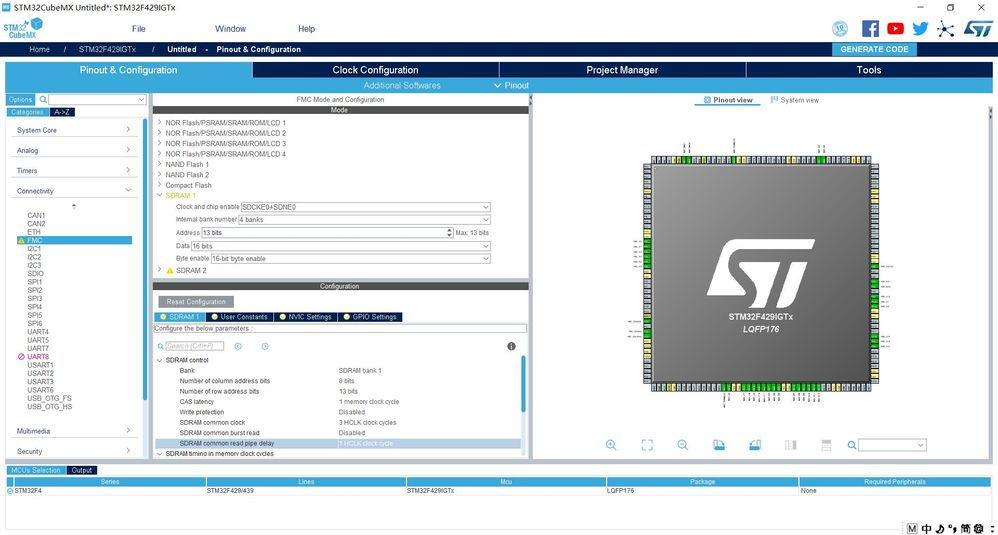Screen dimensions: 998x535
Task: Open the GPIO Settings tab
Action: (x=370, y=317)
